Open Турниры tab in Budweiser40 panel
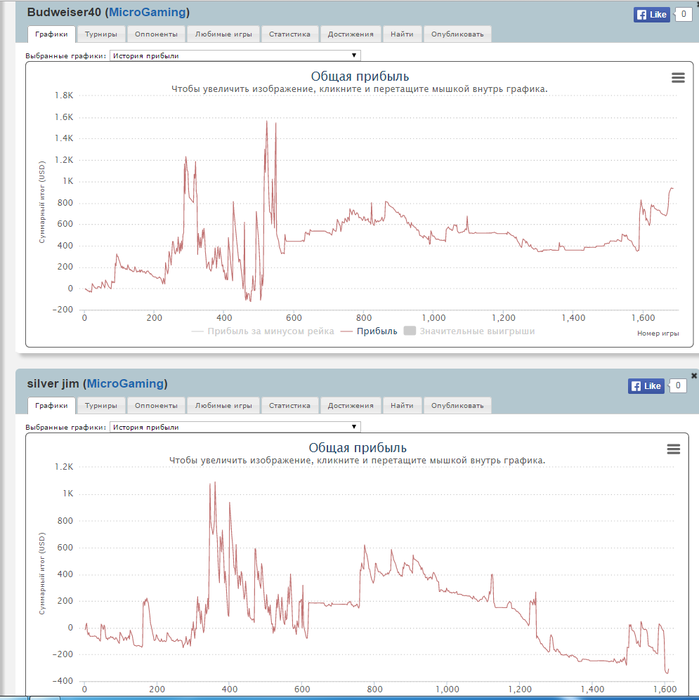 tap(101, 34)
